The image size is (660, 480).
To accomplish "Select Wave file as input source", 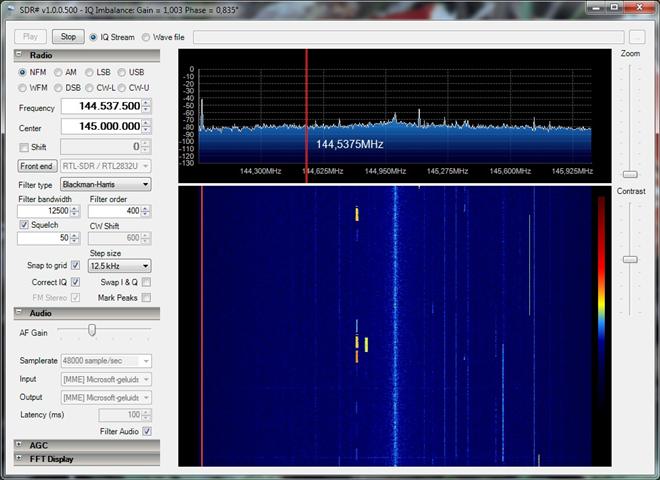I will [x=146, y=37].
